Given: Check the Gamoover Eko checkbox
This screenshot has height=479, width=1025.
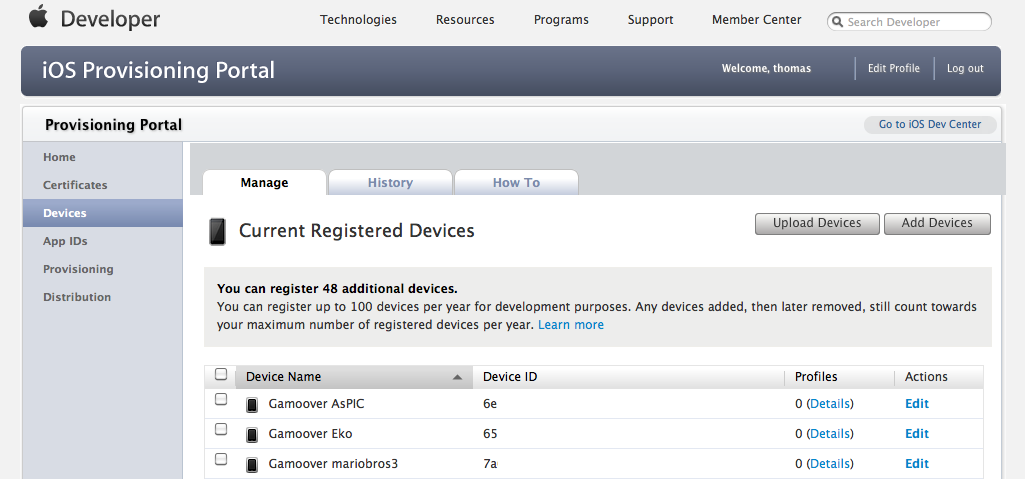Looking at the screenshot, I should pyautogui.click(x=221, y=429).
